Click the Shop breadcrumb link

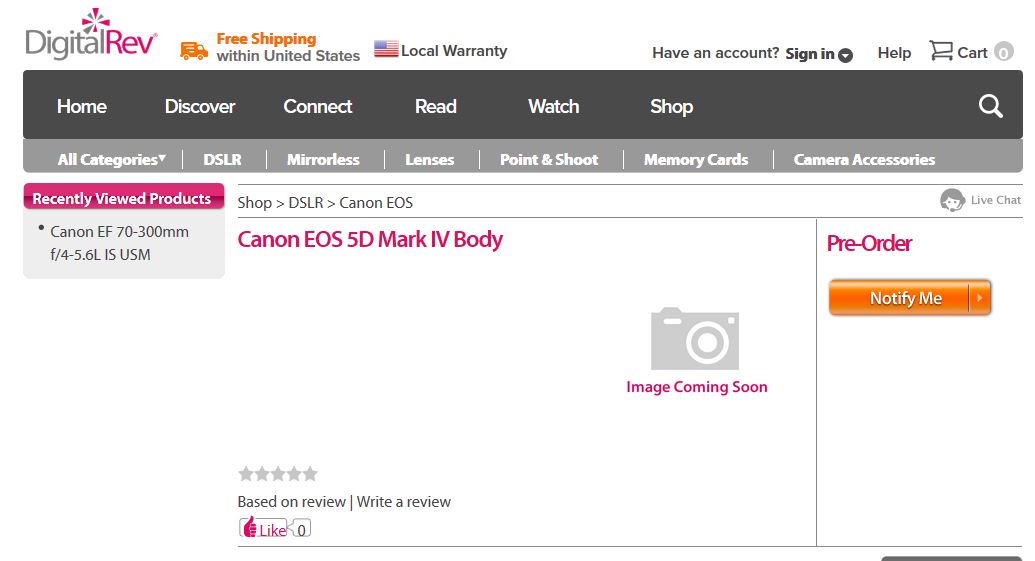point(255,203)
